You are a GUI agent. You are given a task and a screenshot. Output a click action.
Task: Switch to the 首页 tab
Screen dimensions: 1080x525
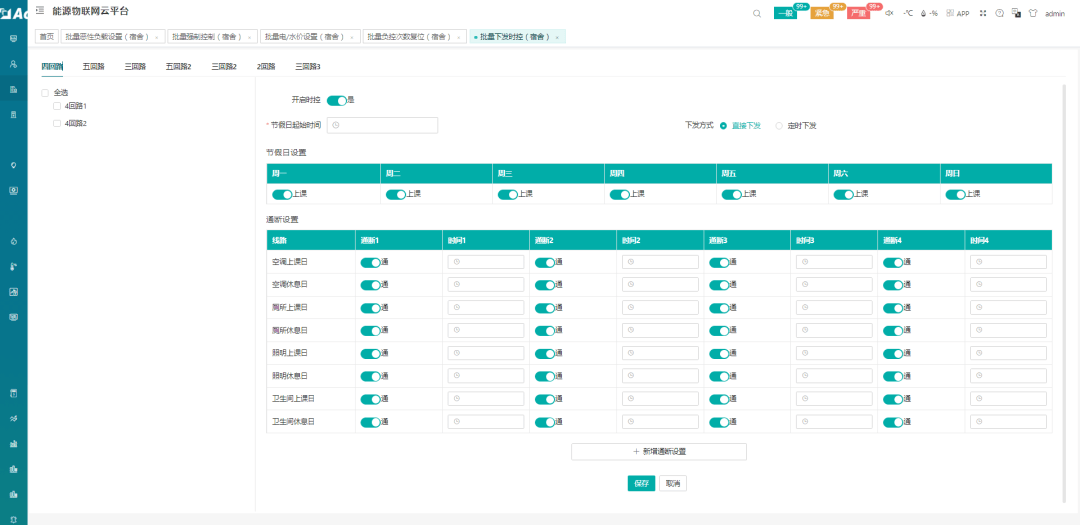46,37
